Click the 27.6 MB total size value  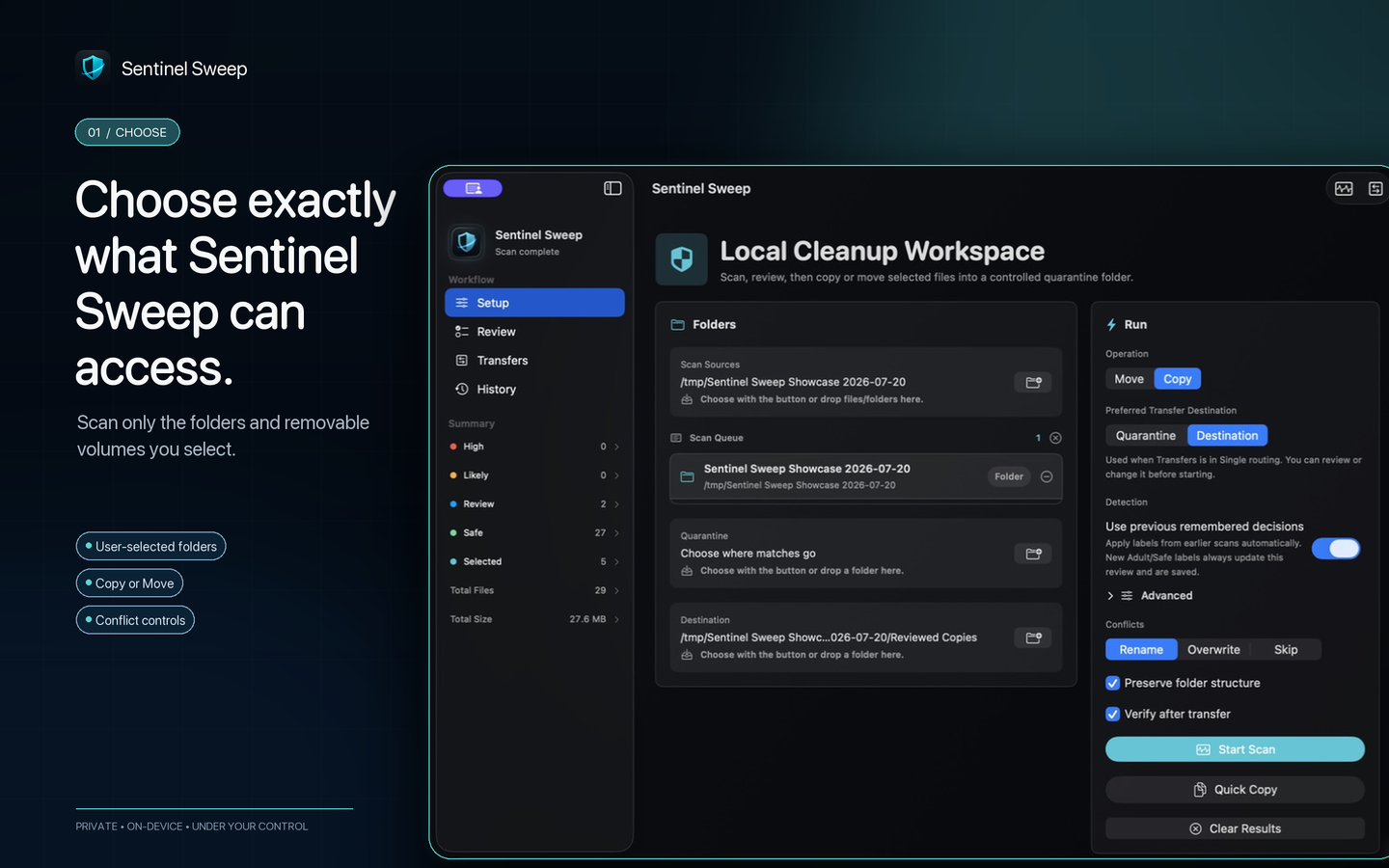click(587, 619)
